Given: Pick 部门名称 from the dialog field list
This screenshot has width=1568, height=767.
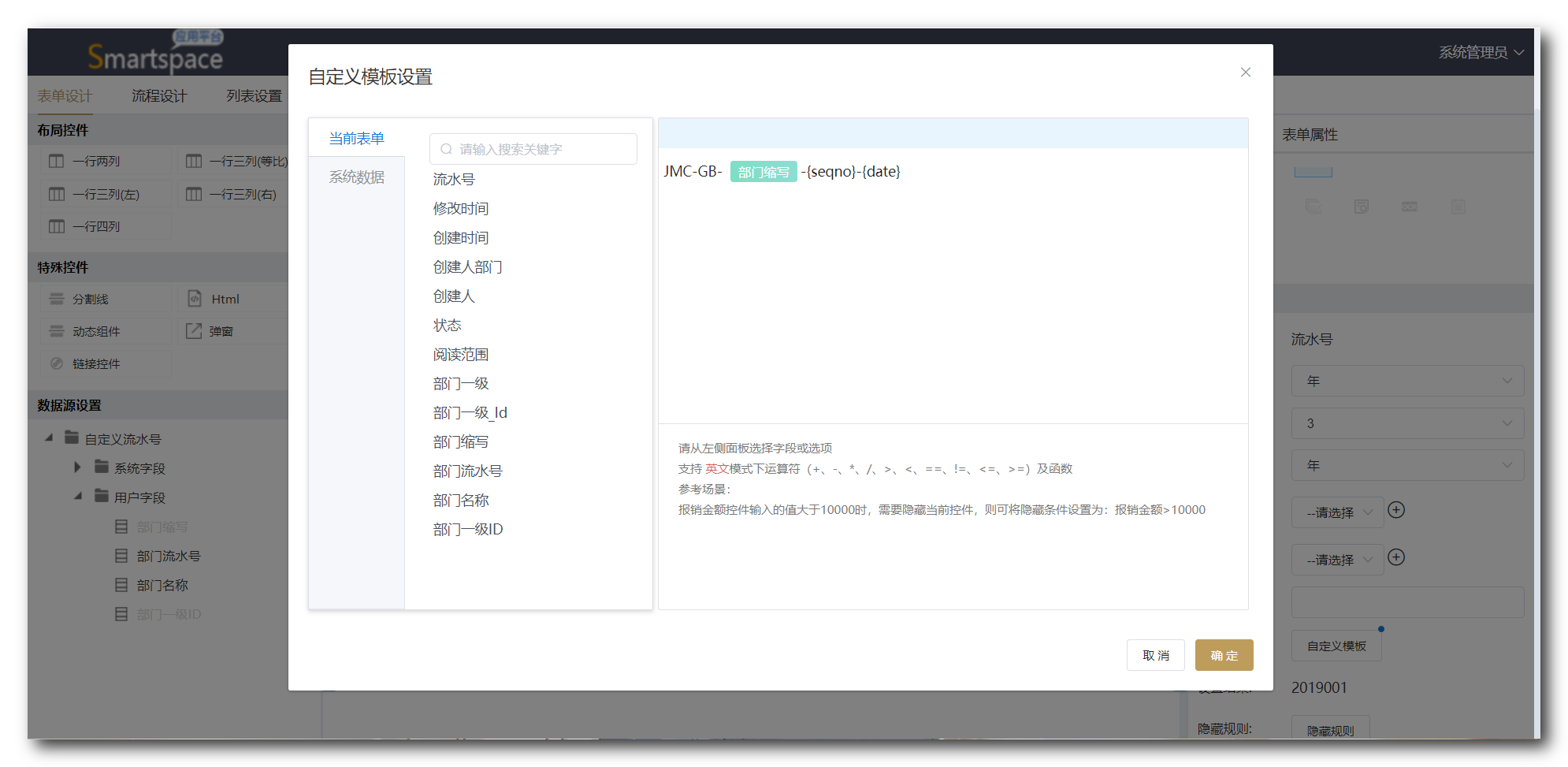Looking at the screenshot, I should [x=461, y=501].
